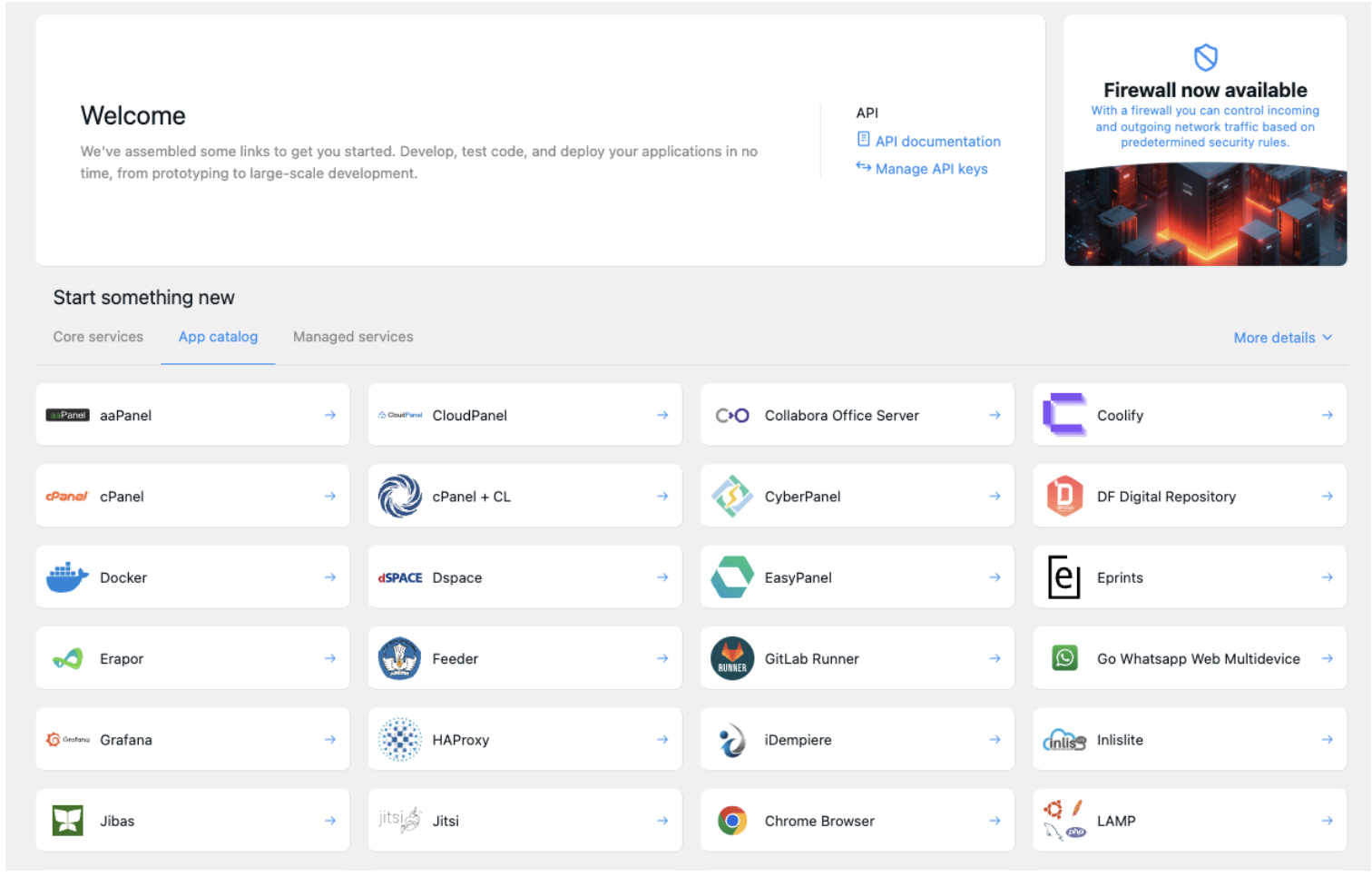Click the GitLab Runner fox icon
The height and width of the screenshot is (877, 1372).
(732, 658)
